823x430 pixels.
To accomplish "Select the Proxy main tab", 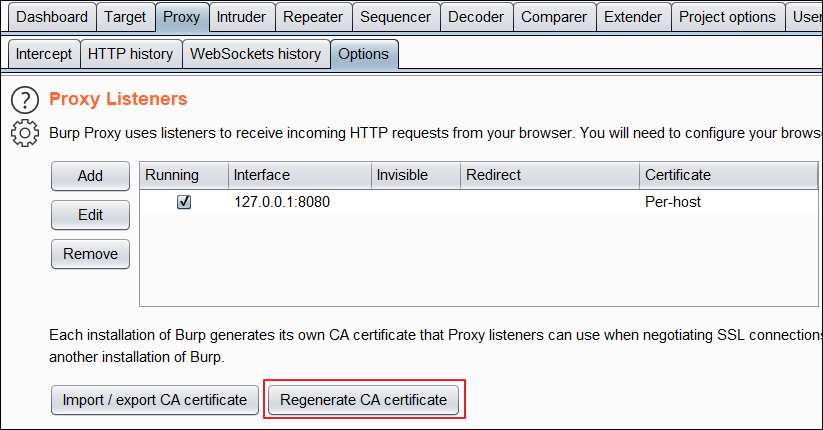I will tap(182, 17).
